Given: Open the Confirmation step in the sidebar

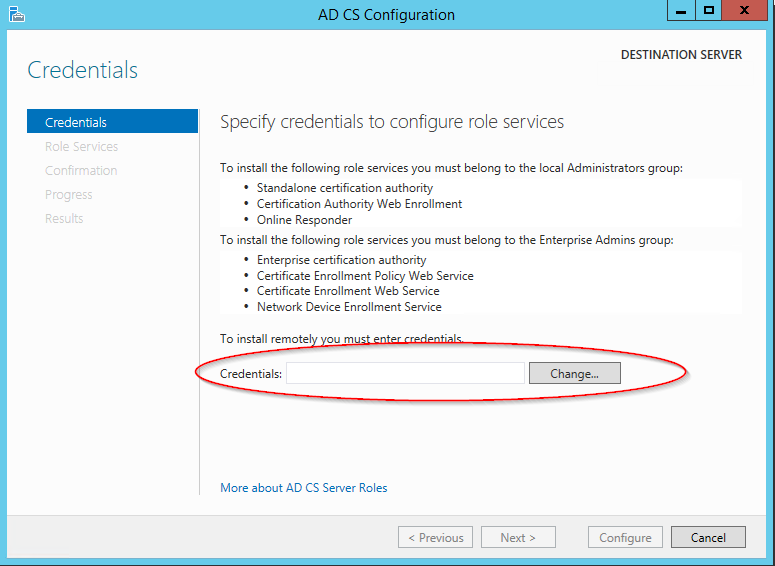Looking at the screenshot, I should (x=81, y=171).
